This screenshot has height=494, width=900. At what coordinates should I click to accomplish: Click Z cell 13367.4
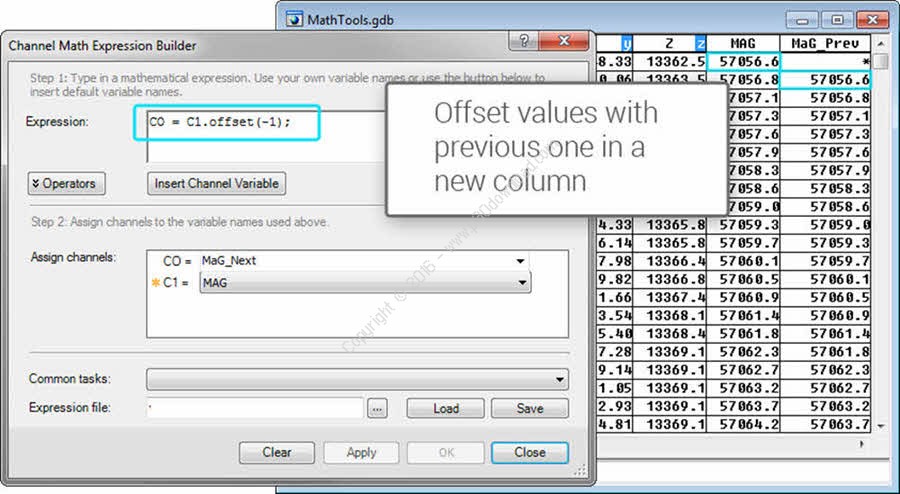point(669,298)
